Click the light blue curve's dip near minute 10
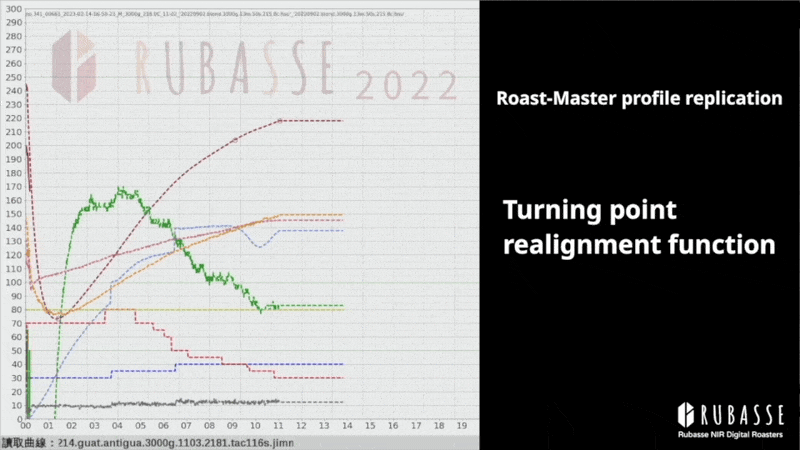 [261, 245]
